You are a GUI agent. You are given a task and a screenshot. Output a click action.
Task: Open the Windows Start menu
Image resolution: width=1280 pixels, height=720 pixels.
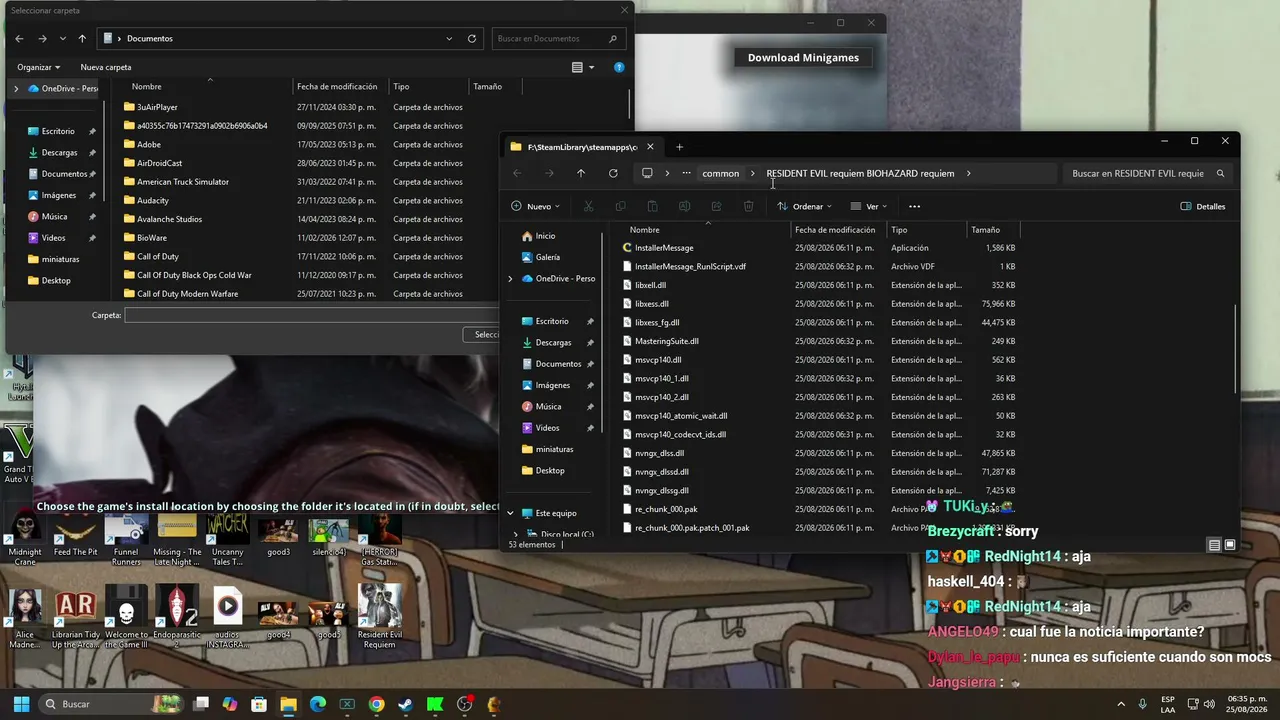(x=21, y=704)
